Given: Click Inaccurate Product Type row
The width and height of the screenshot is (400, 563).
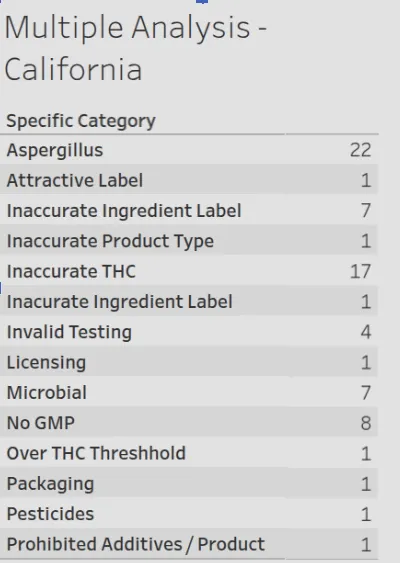Looking at the screenshot, I should point(189,241).
